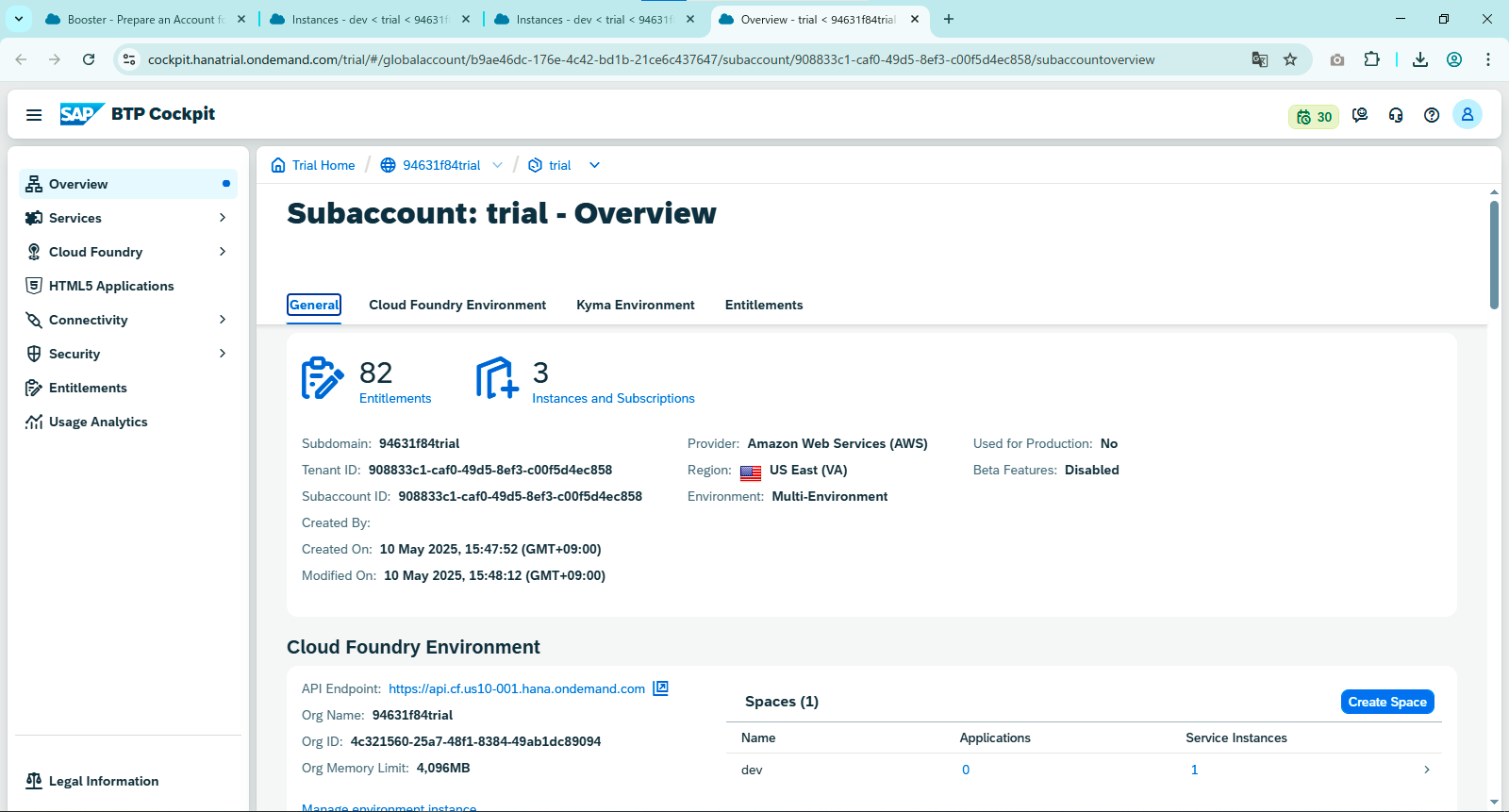The width and height of the screenshot is (1509, 812).
Task: Switch to Kyma Environment tab
Action: pyautogui.click(x=636, y=305)
